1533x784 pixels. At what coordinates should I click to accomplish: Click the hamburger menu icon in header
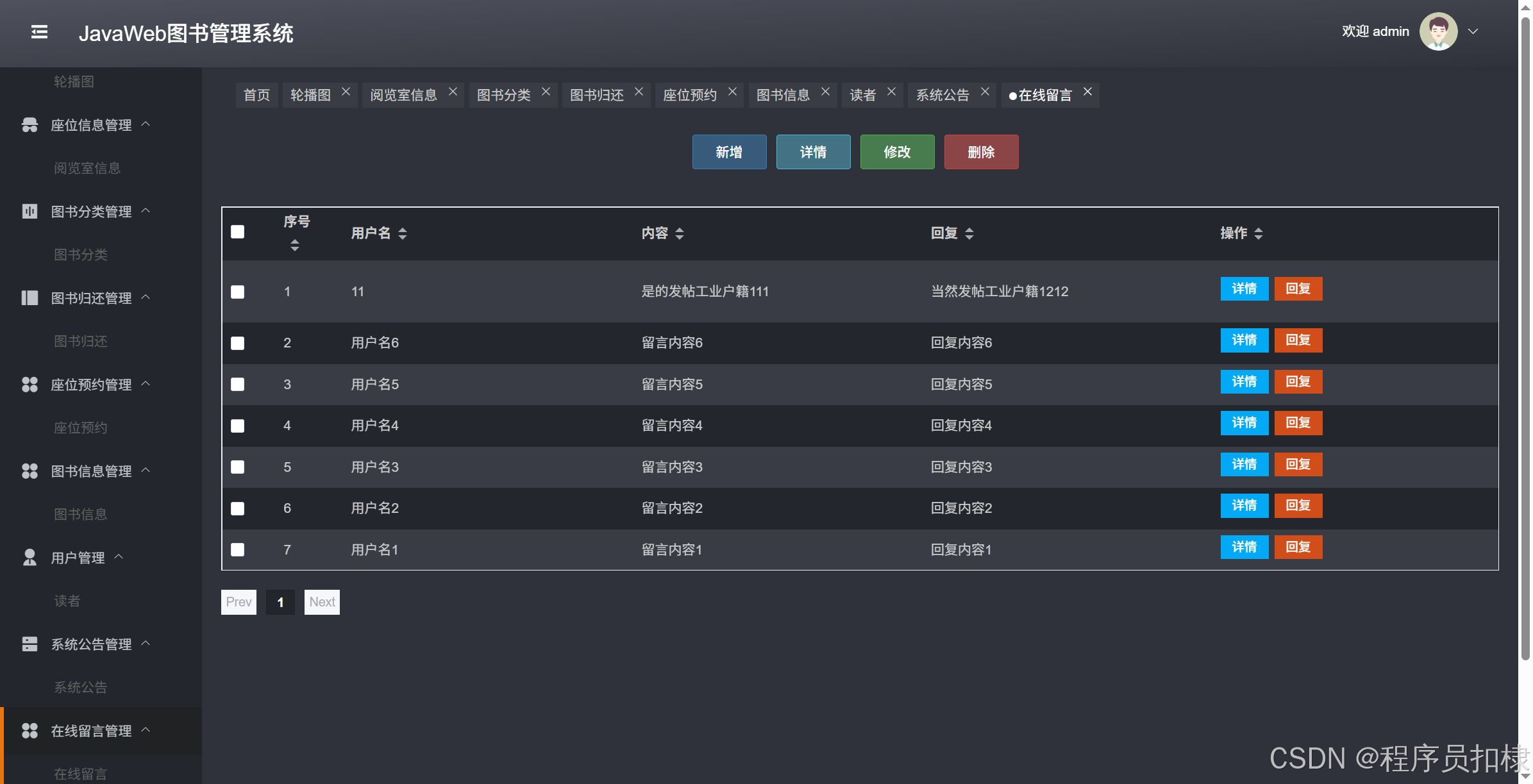(39, 32)
